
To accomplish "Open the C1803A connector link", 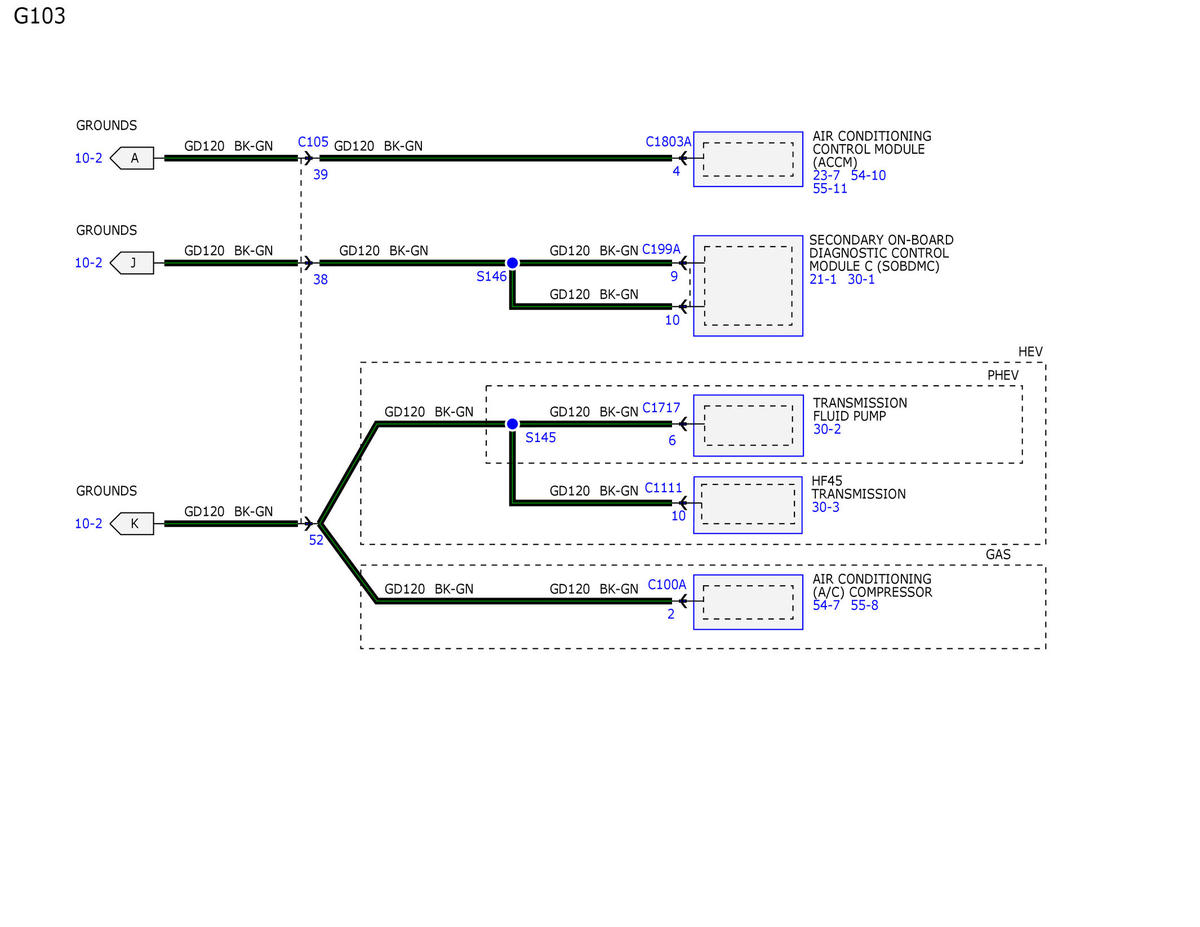I will pos(668,142).
